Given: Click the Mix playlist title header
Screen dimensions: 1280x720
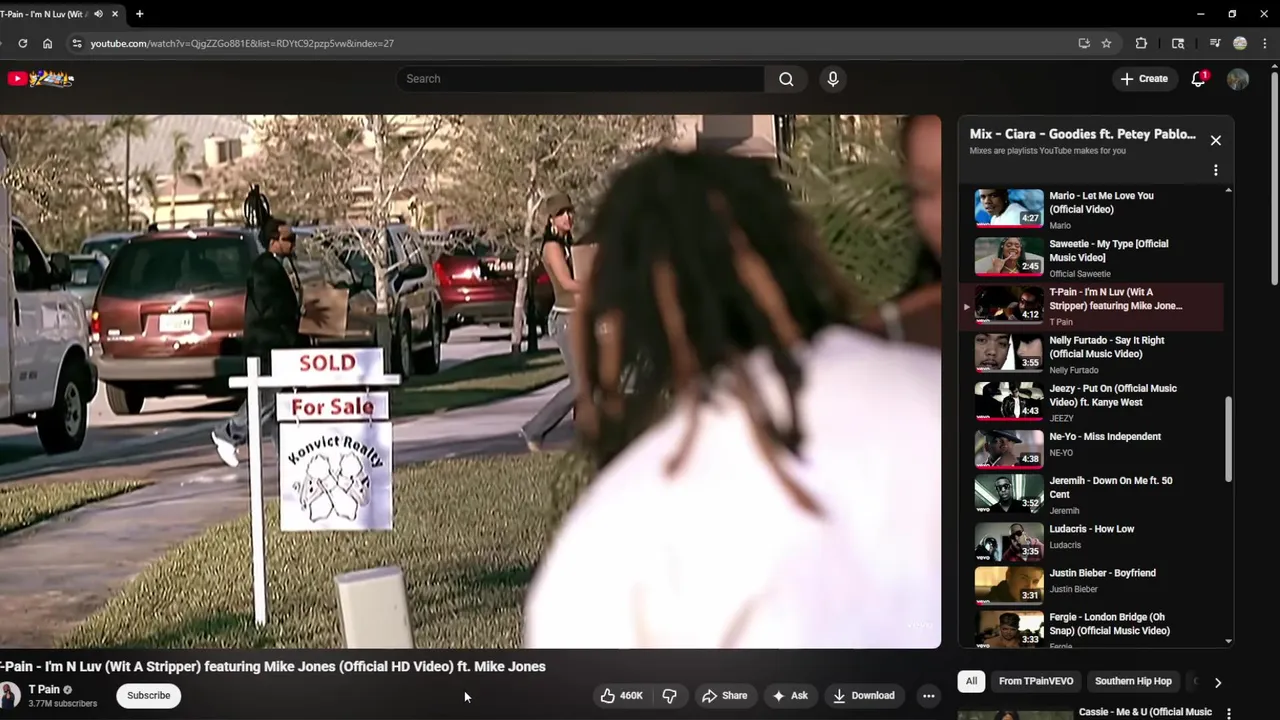Looking at the screenshot, I should click(1082, 134).
